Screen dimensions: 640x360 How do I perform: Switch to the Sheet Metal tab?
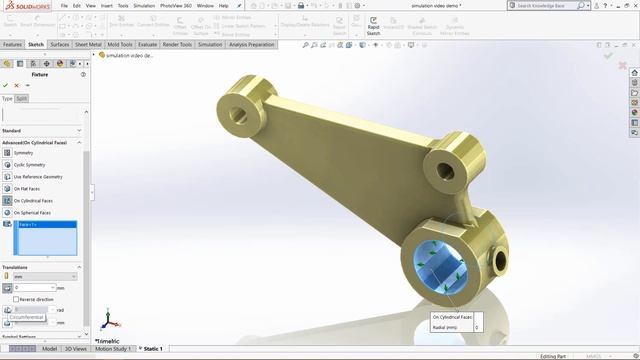click(88, 44)
